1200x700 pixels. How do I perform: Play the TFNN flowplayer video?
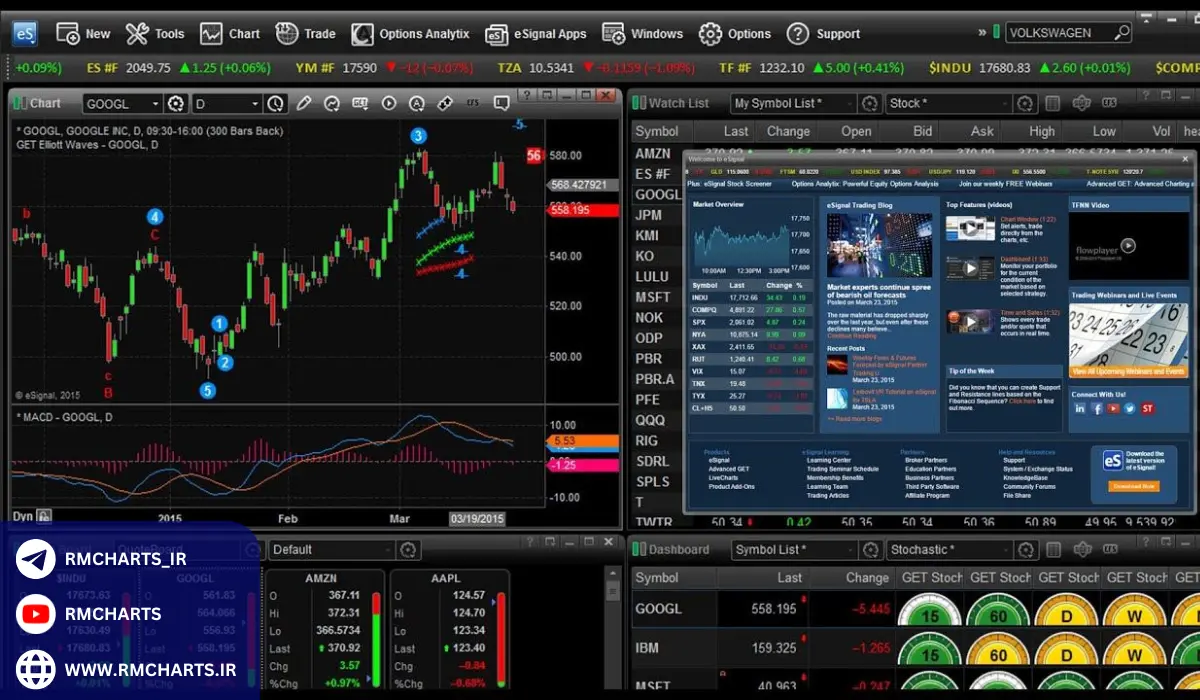pyautogui.click(x=1127, y=245)
